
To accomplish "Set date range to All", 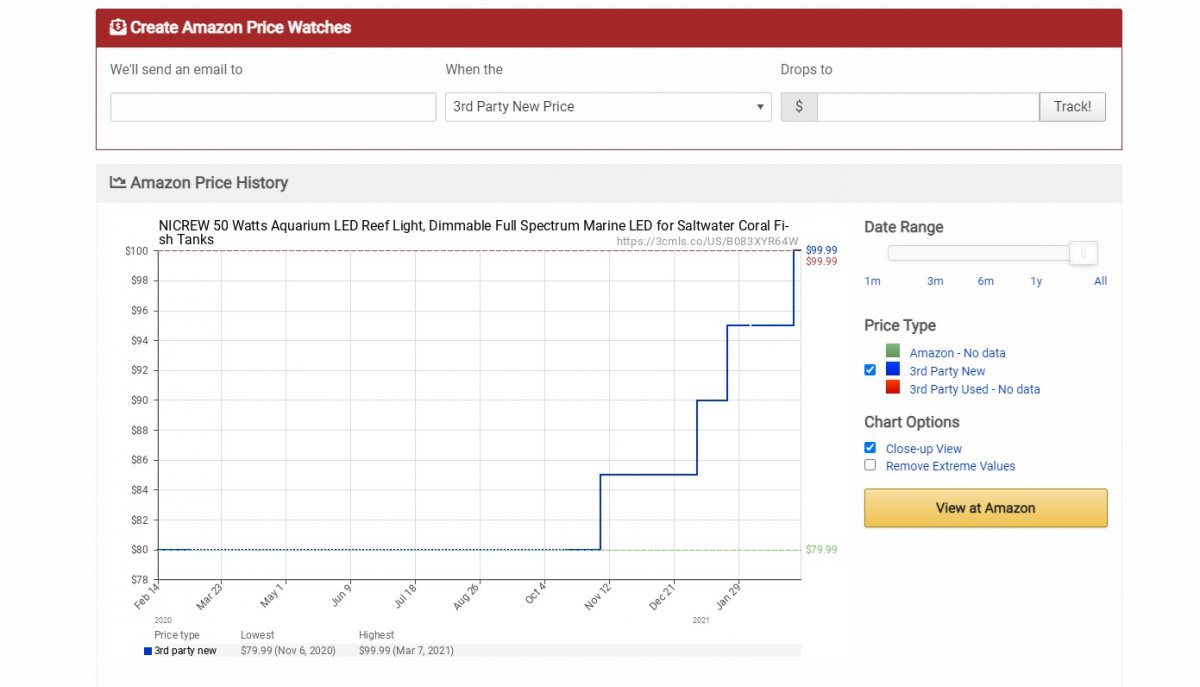I will (1101, 281).
